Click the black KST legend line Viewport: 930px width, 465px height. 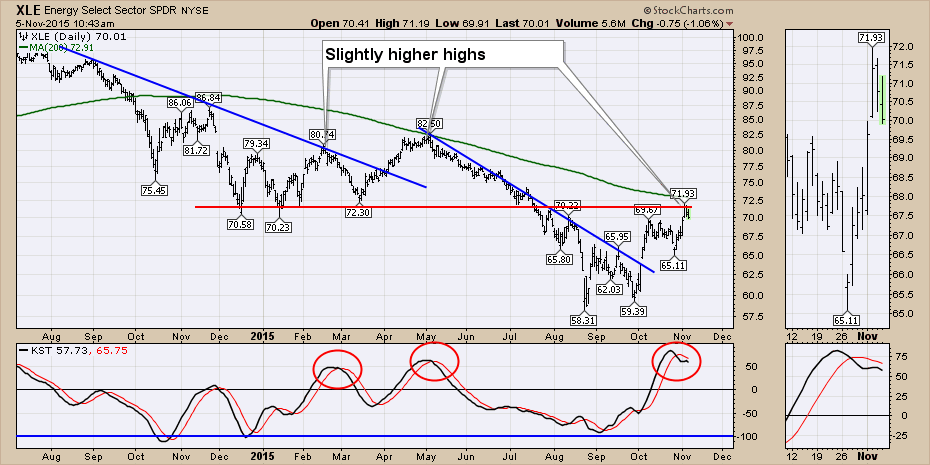tap(23, 351)
